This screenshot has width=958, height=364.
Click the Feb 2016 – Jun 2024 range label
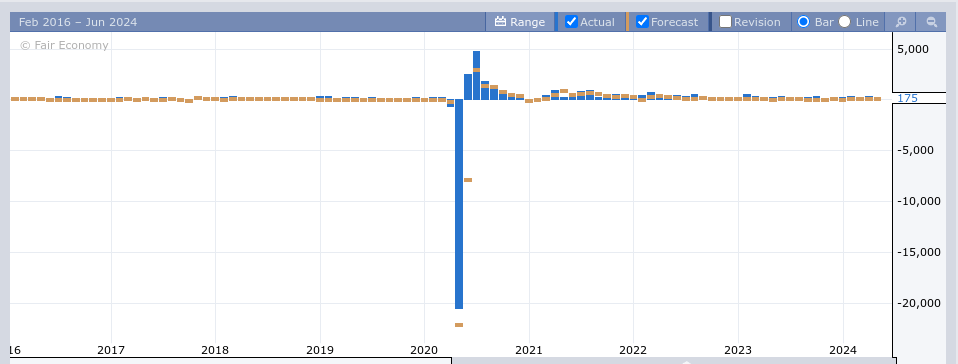pos(78,22)
